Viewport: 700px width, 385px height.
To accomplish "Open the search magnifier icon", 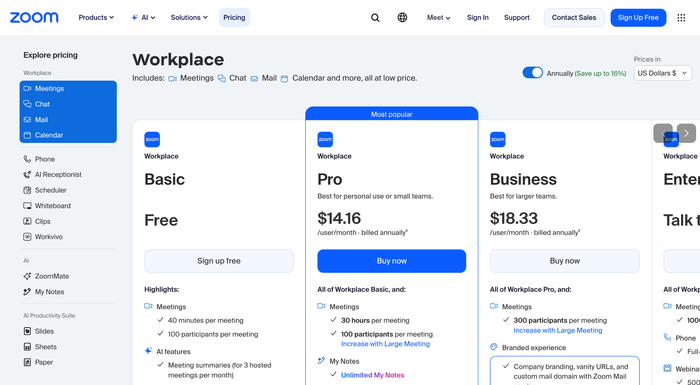I will pyautogui.click(x=375, y=18).
